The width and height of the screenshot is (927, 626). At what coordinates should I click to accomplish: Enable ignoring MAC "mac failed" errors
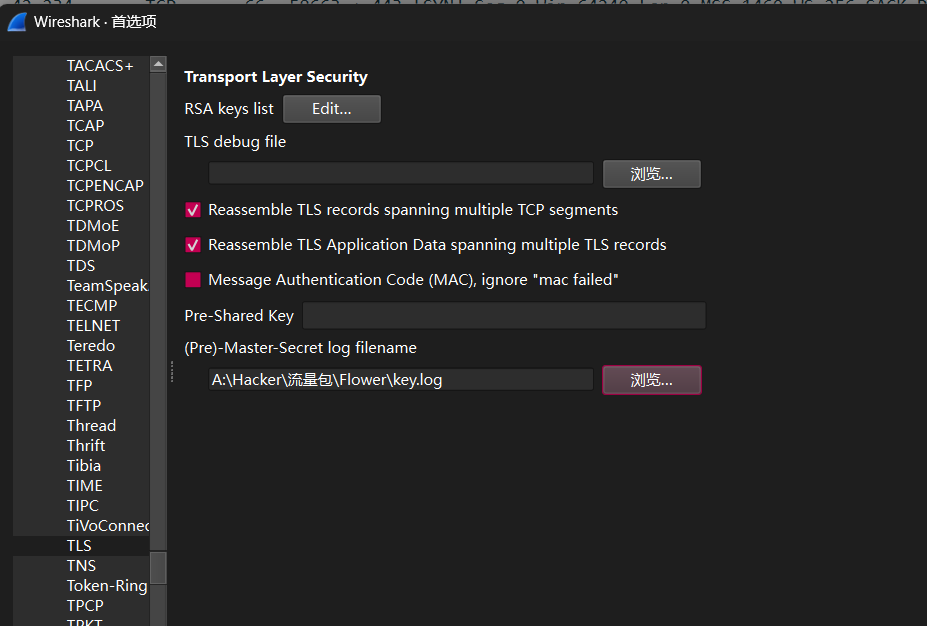(x=193, y=280)
